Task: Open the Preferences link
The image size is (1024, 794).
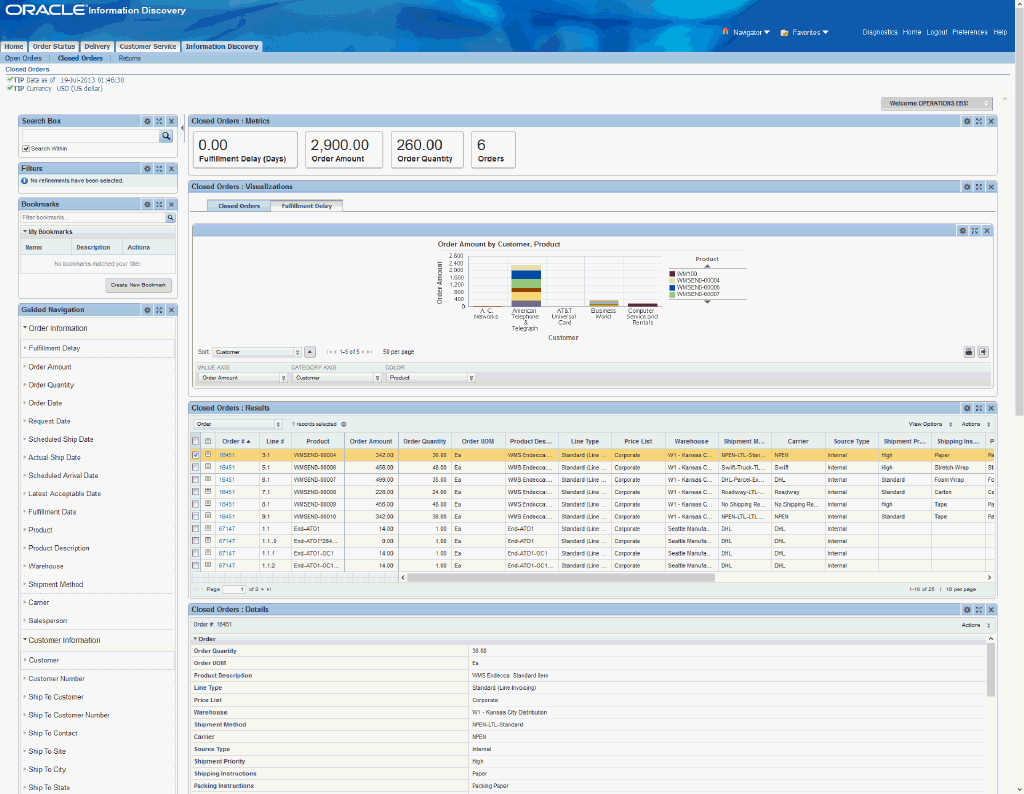Action: pos(969,32)
